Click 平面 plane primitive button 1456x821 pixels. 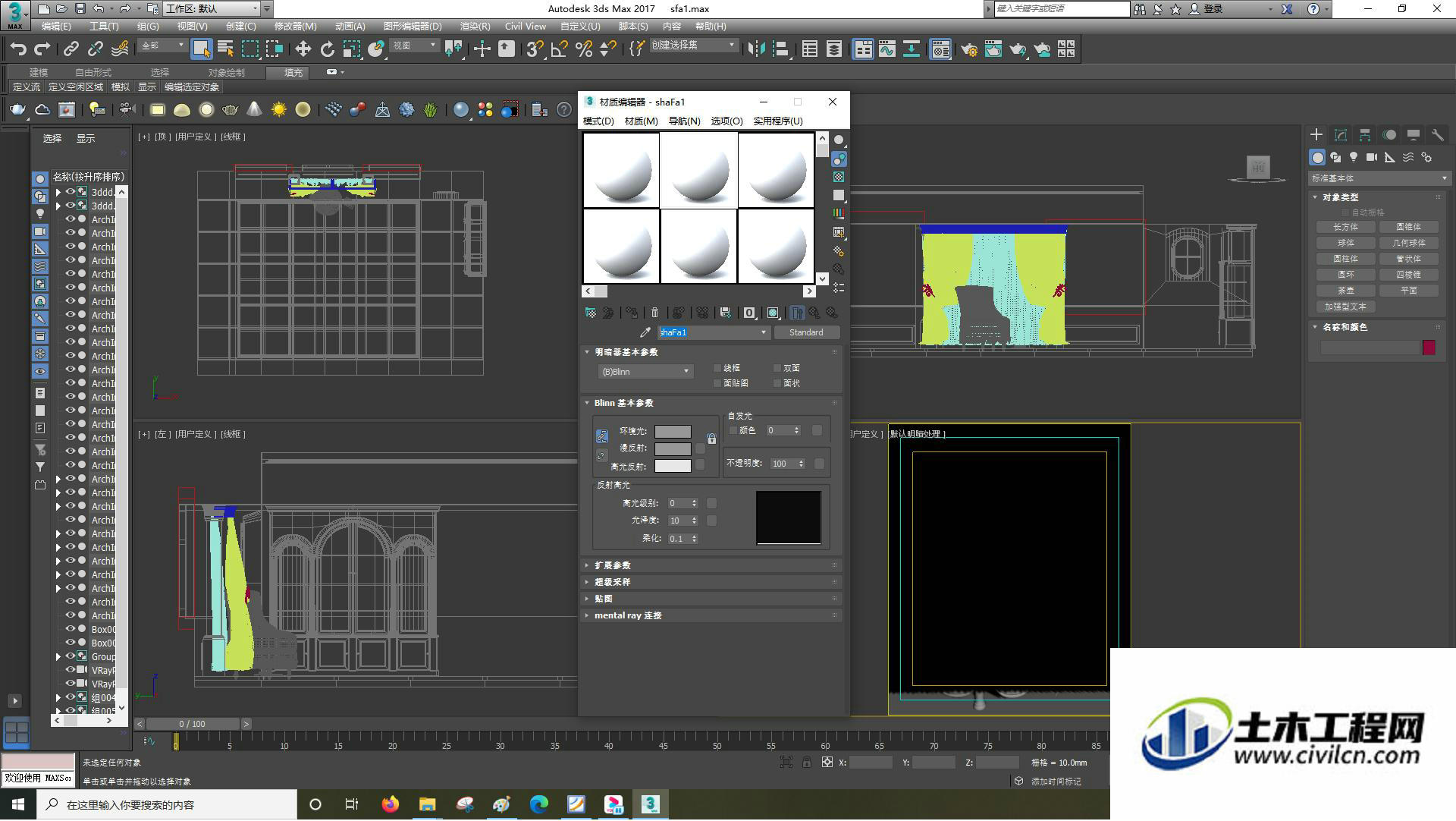pos(1409,291)
